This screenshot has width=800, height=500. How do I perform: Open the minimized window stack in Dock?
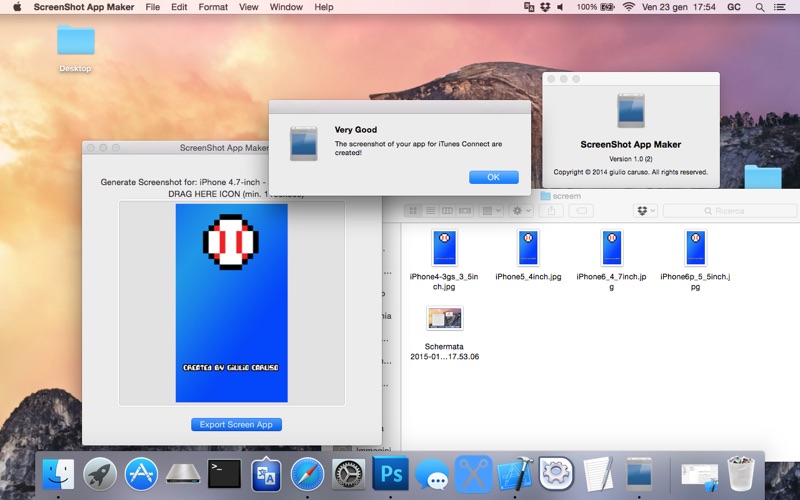699,476
